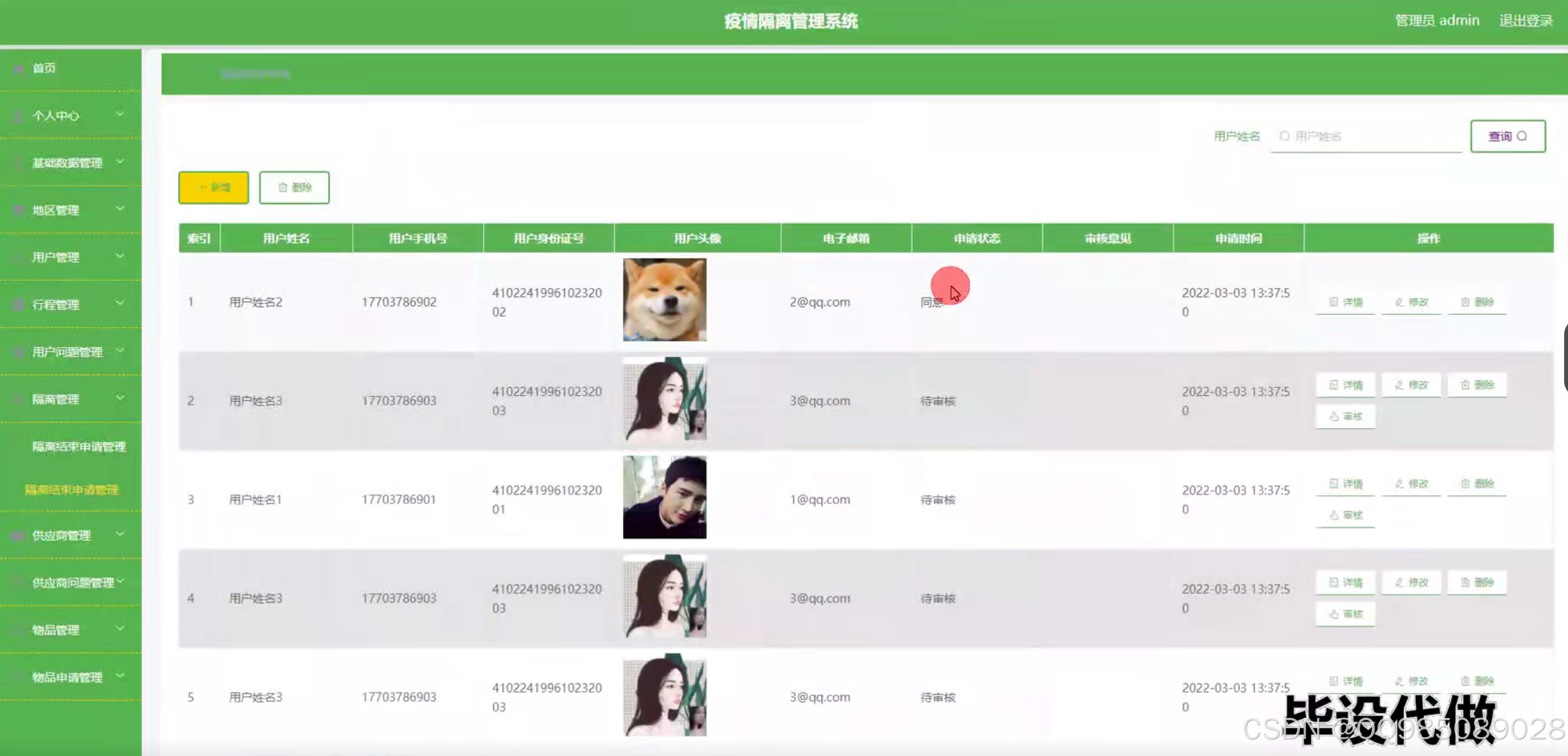This screenshot has width=1568, height=756.
Task: Click the 审核 icon button for row 4
Action: pyautogui.click(x=1345, y=614)
